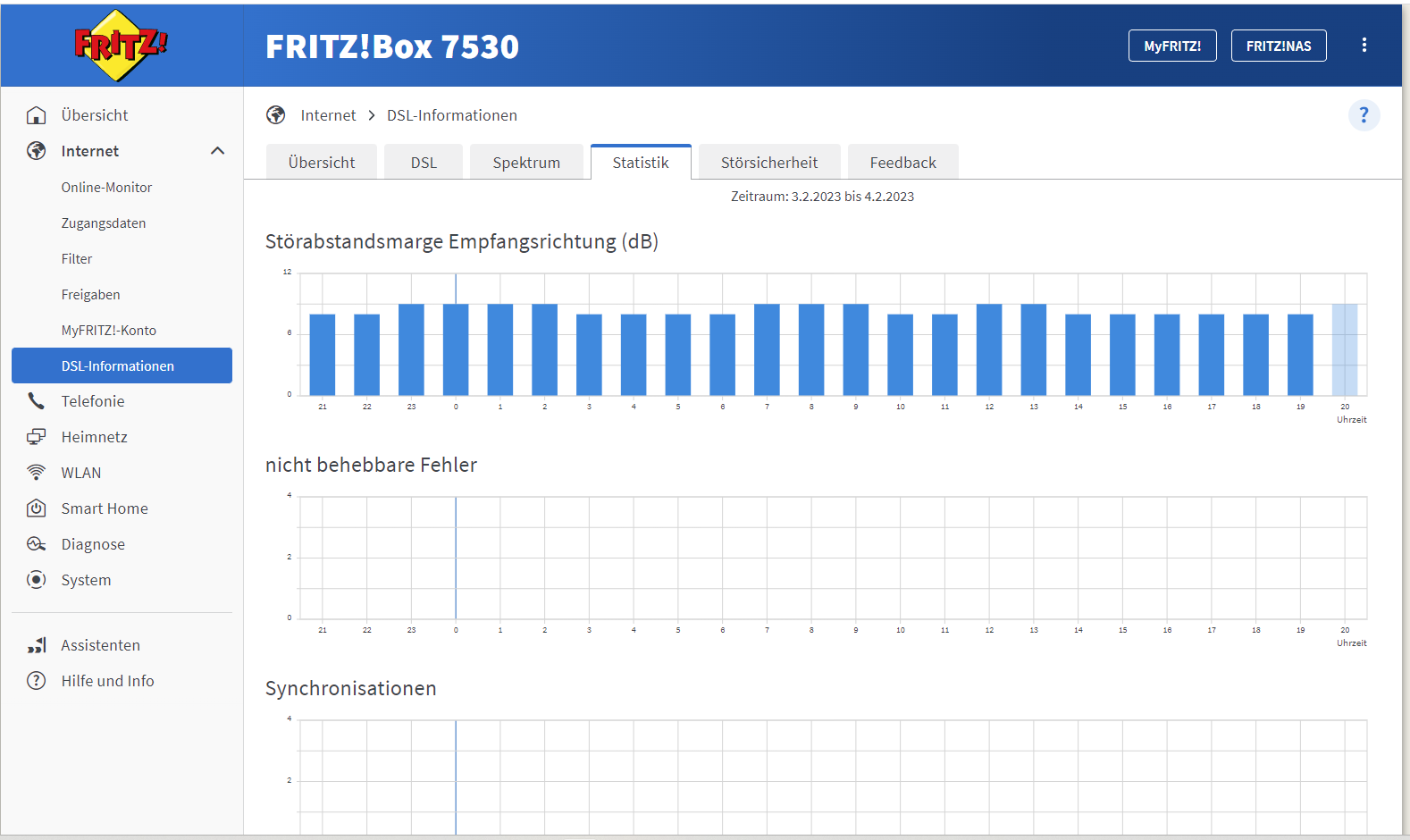
Task: Select DSL-Informationen in the sidebar
Action: 122,365
